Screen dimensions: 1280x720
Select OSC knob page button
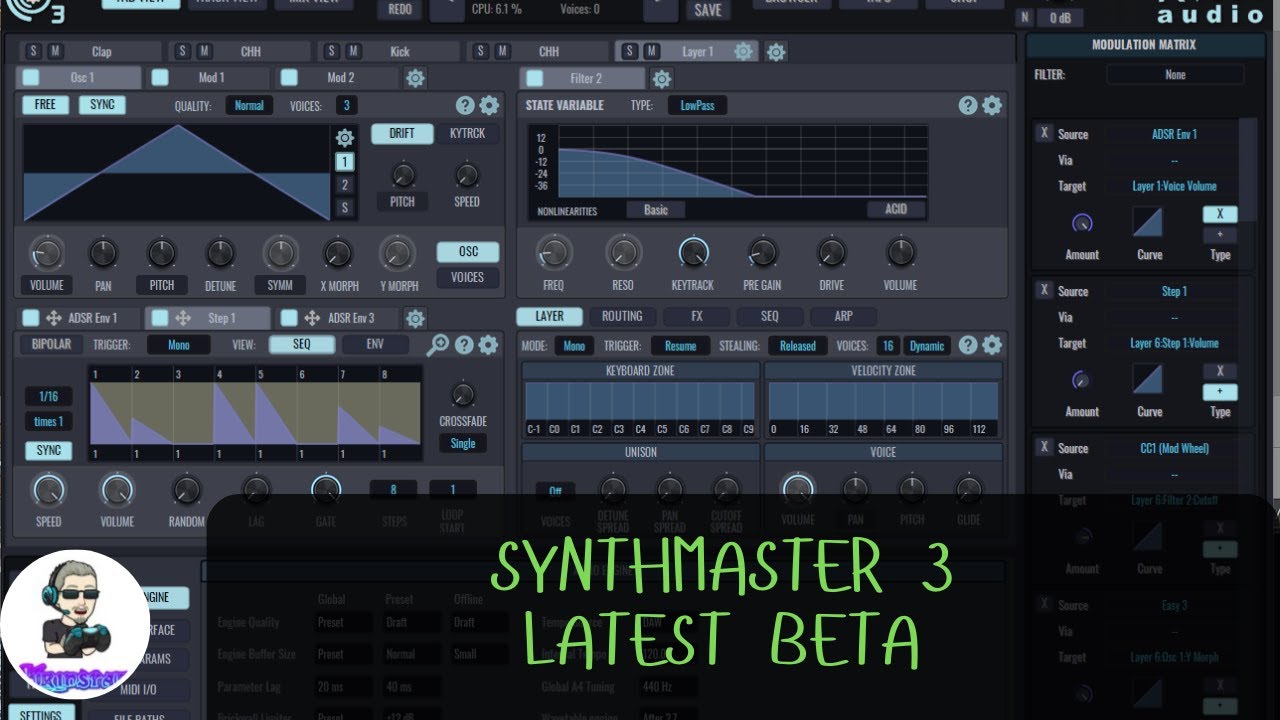(467, 252)
